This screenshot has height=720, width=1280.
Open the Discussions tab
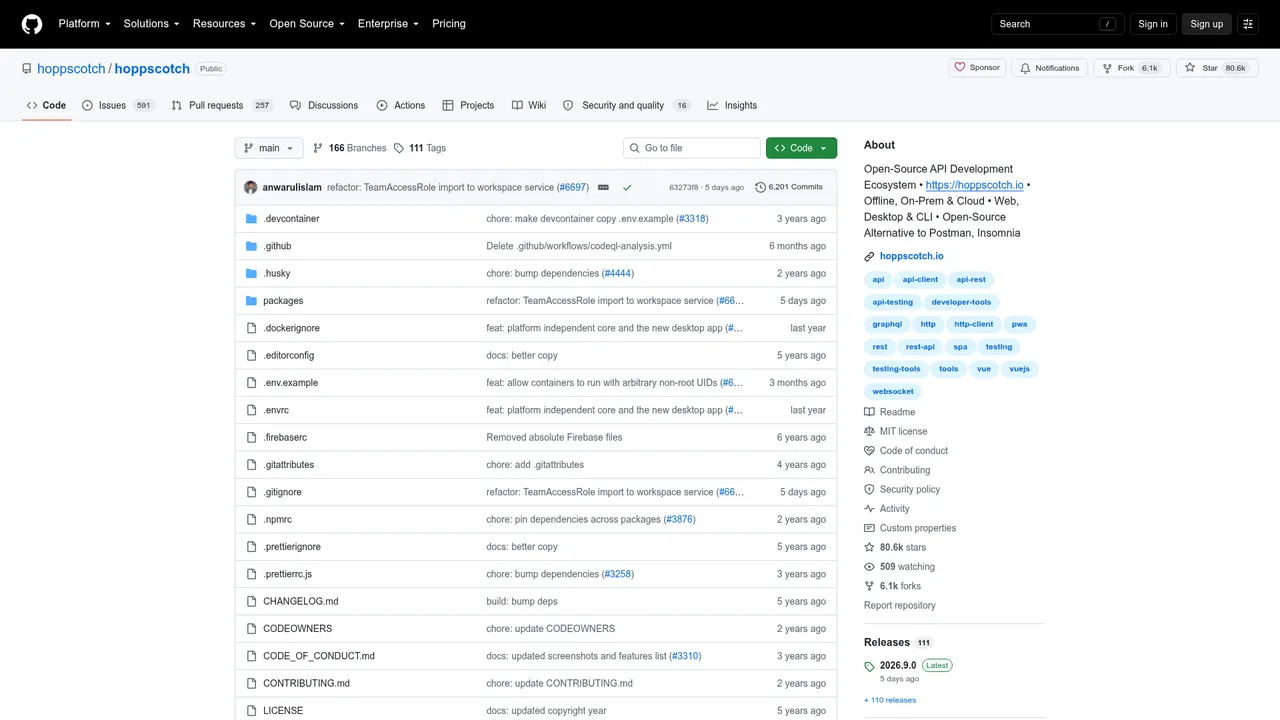pyautogui.click(x=324, y=105)
